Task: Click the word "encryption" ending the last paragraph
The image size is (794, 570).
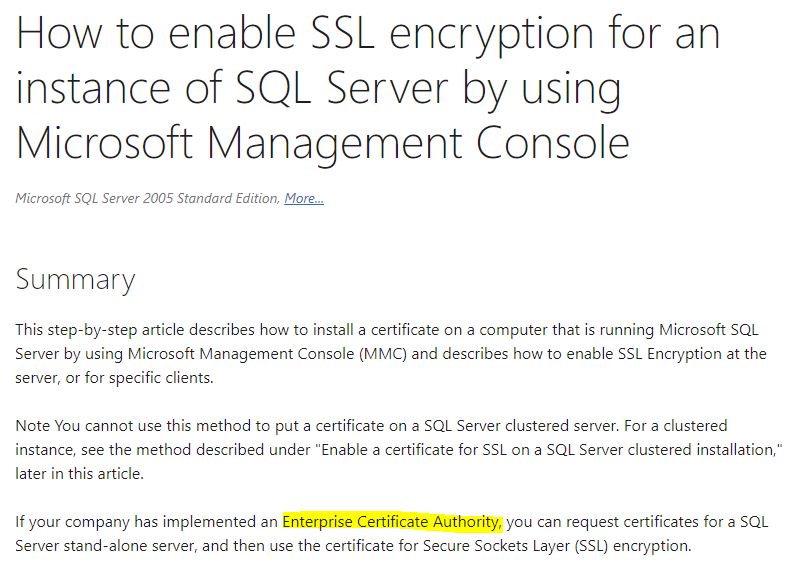Action: coord(655,546)
